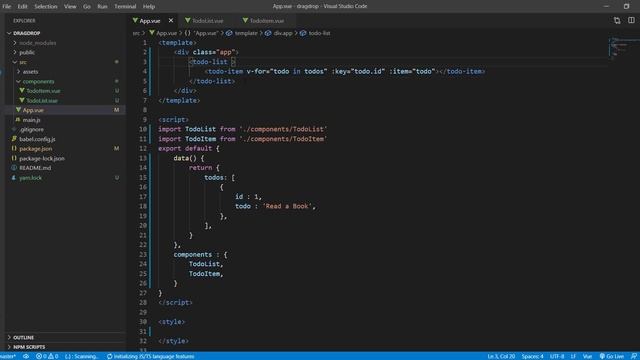640x360 pixels.
Task: Click the JSON braces icon next to package-lock.json
Action: click(14, 158)
